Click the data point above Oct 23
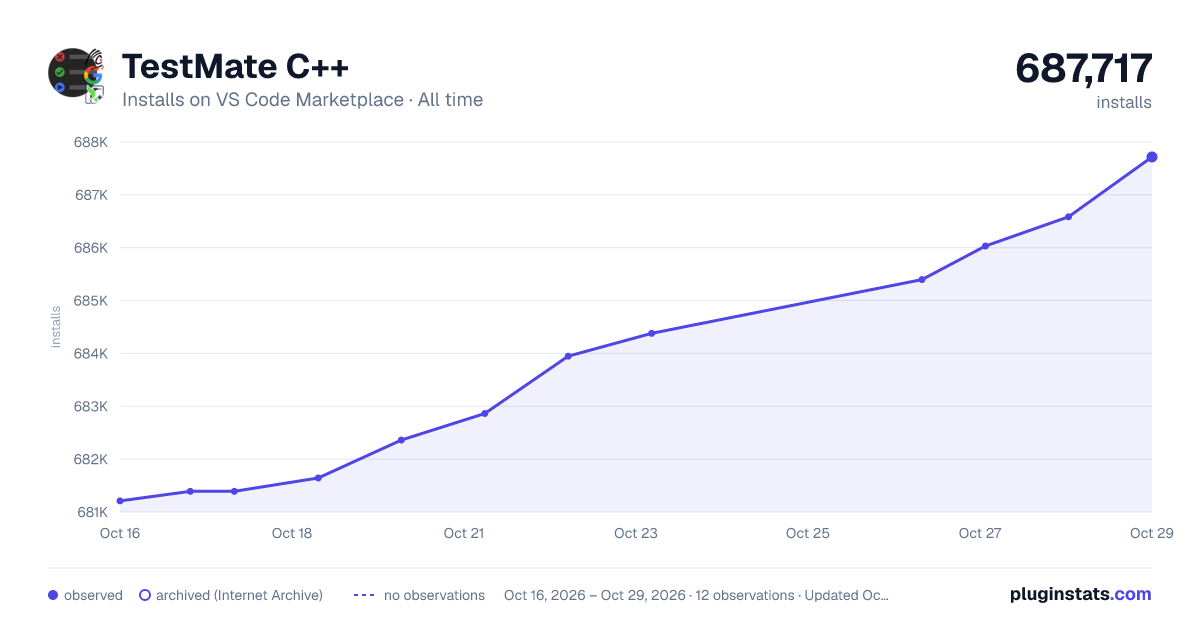Viewport: 1200px width, 630px height. 652,333
